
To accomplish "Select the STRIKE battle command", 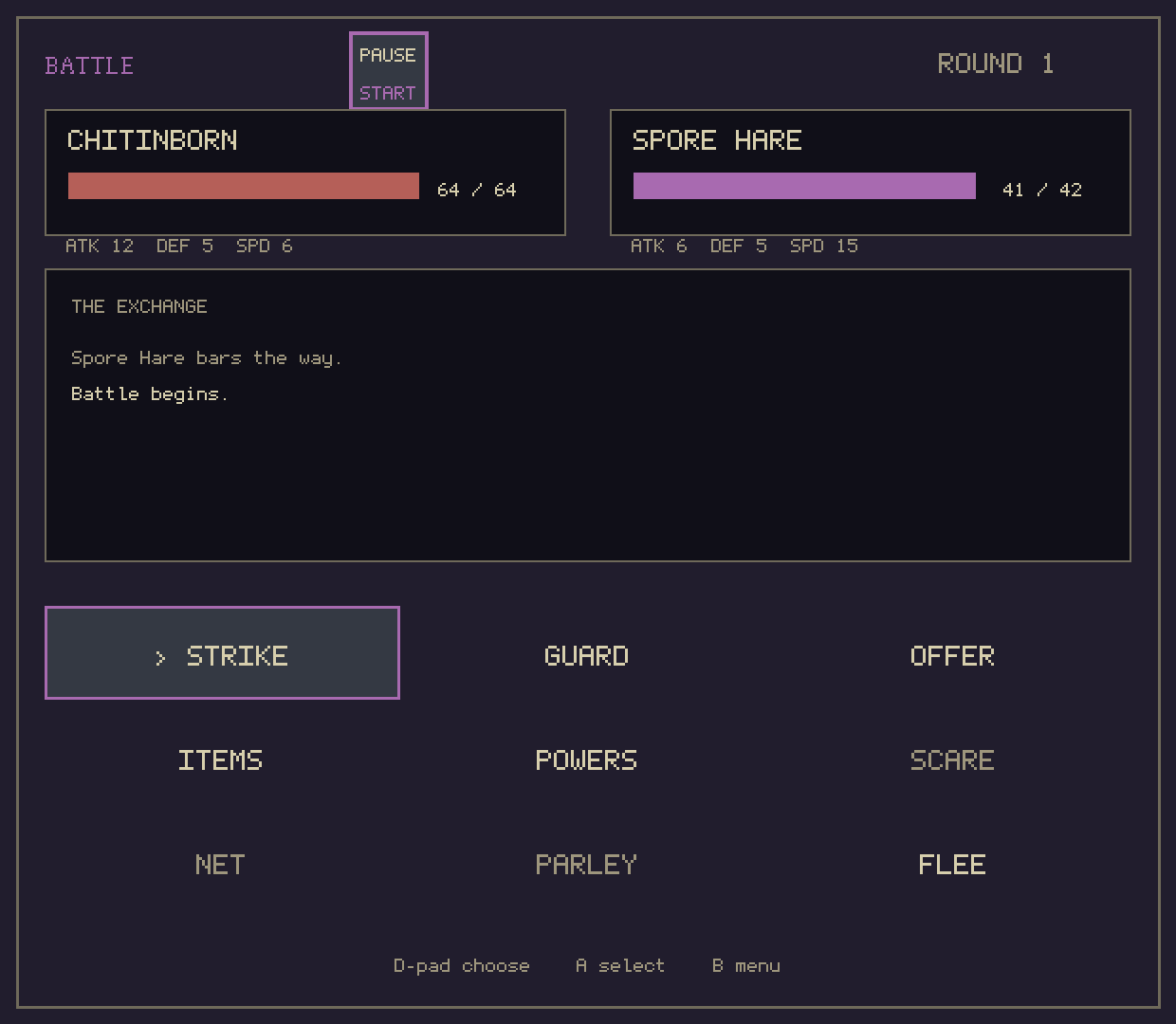I will click(222, 653).
